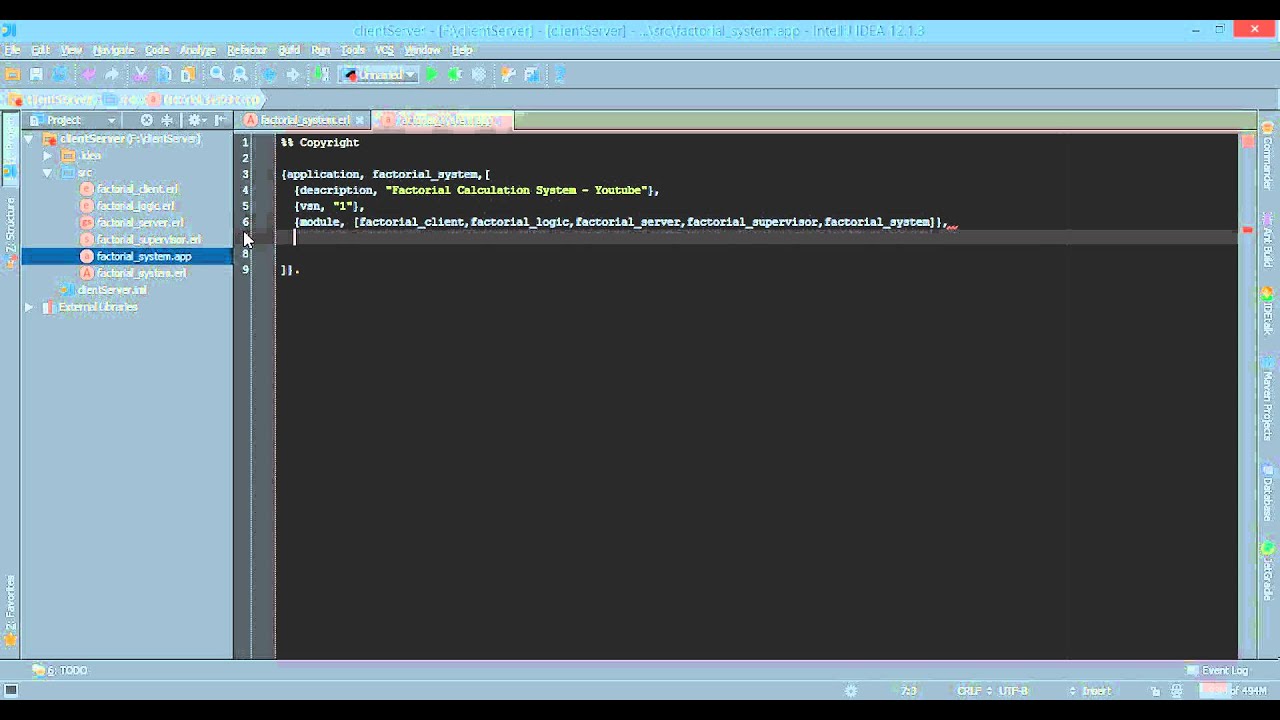The height and width of the screenshot is (720, 1280).
Task: Click the Make Project build icon
Action: [x=321, y=75]
